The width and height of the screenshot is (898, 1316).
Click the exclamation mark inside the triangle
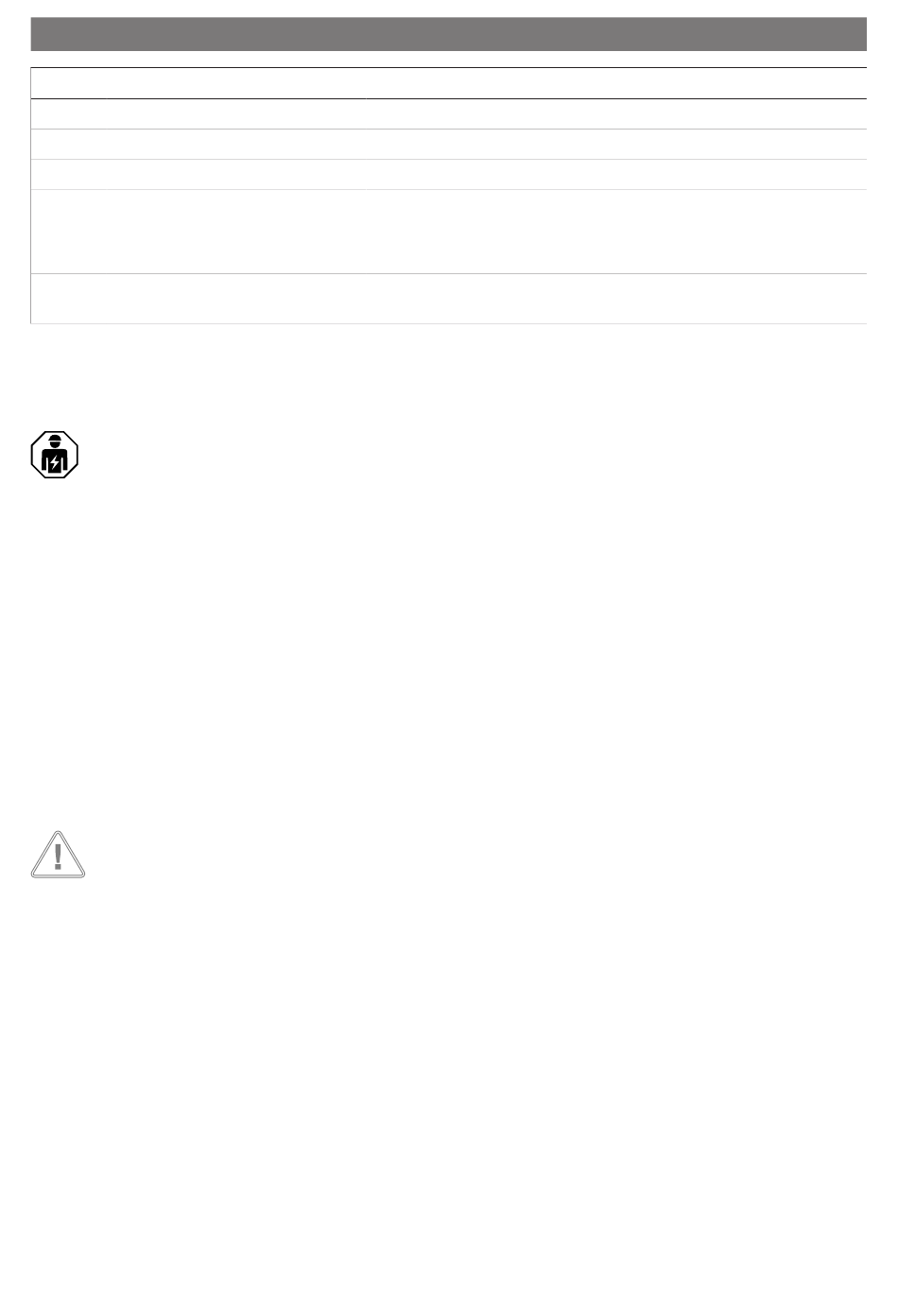(58, 857)
